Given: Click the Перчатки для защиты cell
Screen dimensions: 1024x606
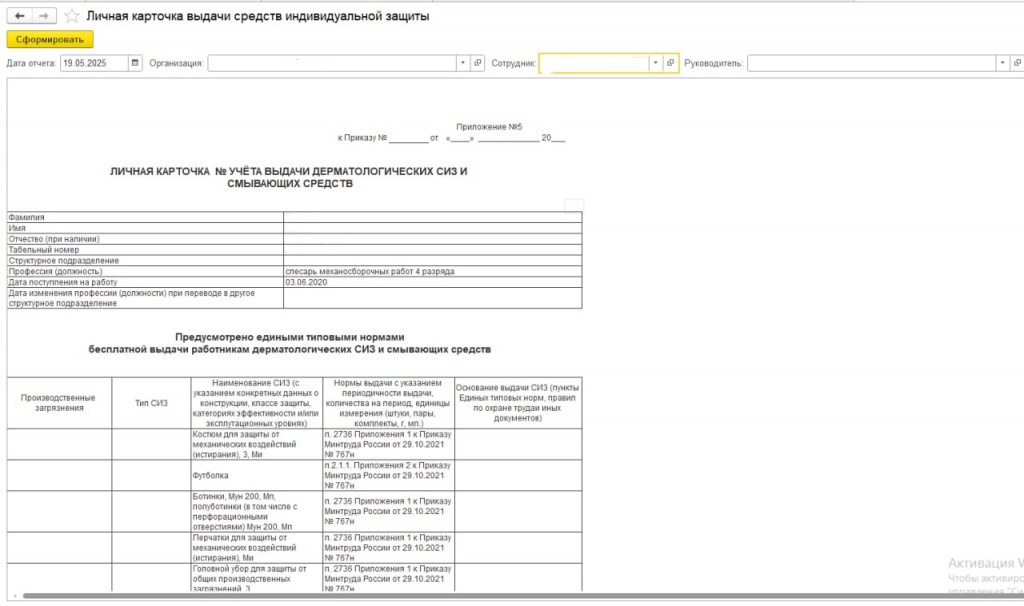Looking at the screenshot, I should [257, 548].
